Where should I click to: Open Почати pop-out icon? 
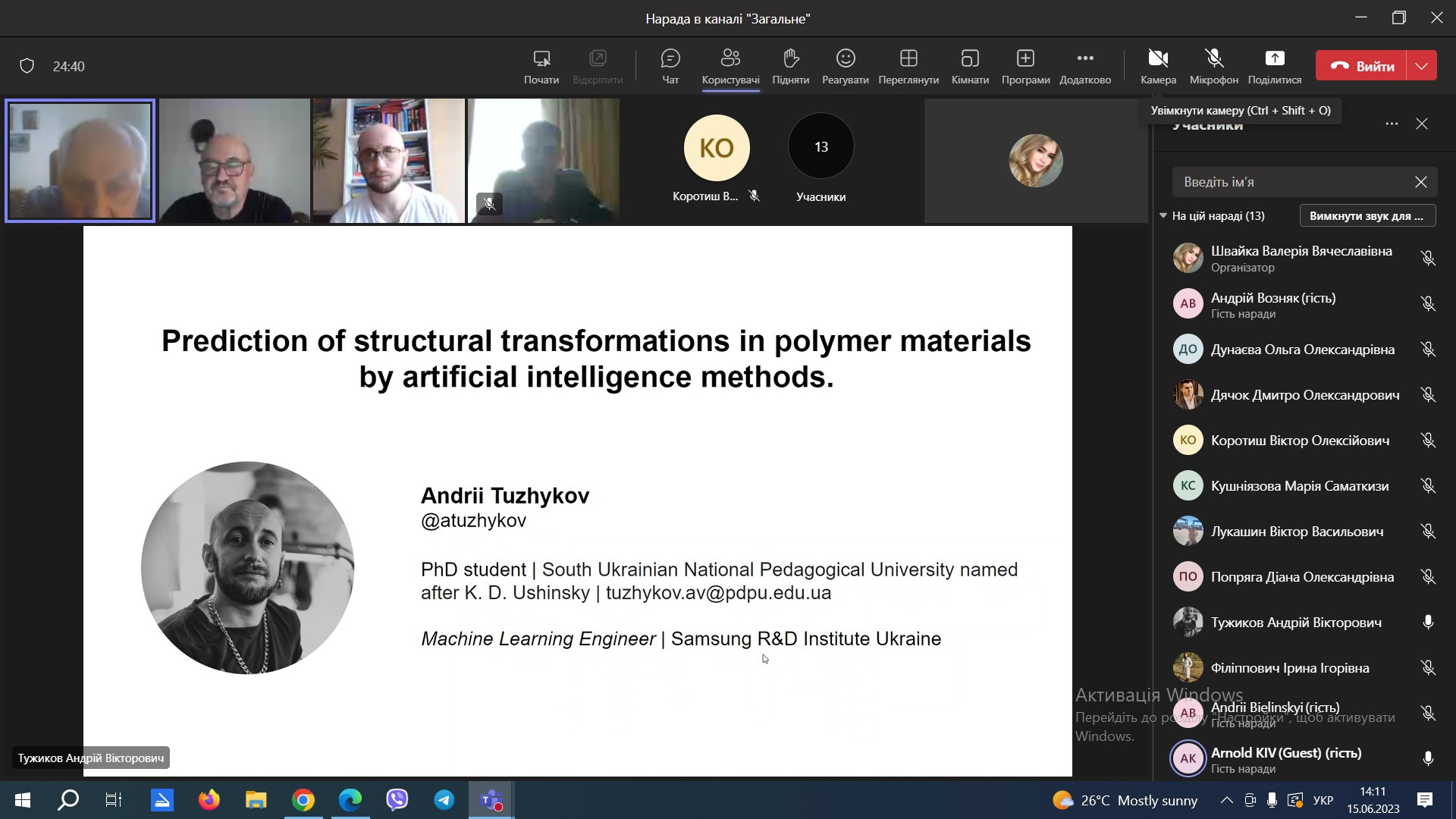point(541,58)
